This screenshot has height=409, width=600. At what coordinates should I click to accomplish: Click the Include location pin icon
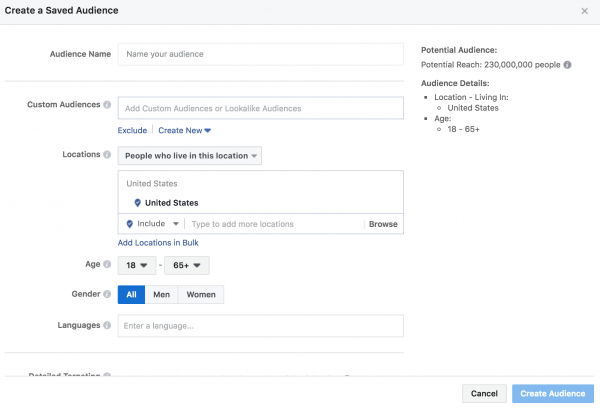[x=129, y=224]
